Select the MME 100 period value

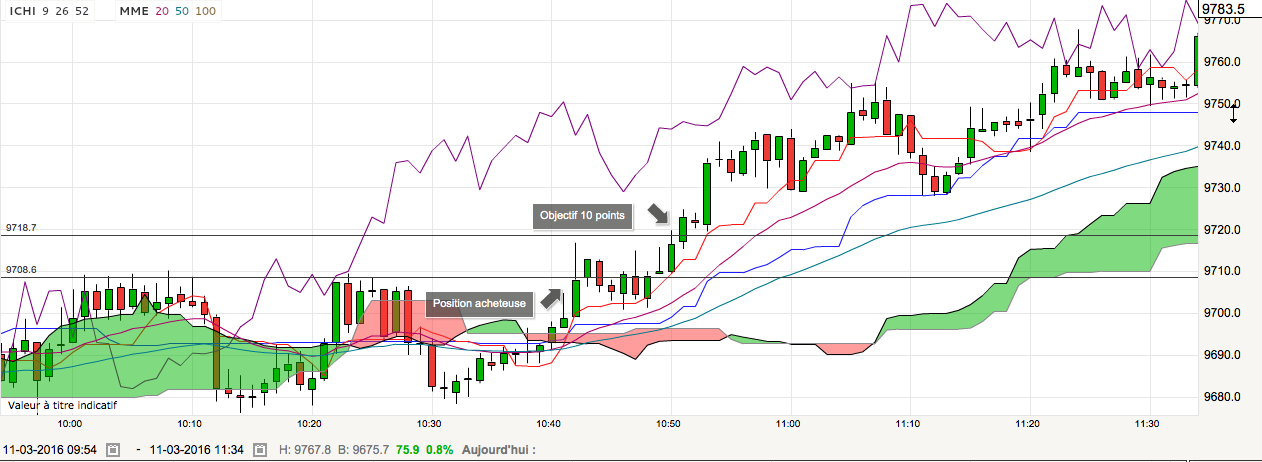click(206, 10)
